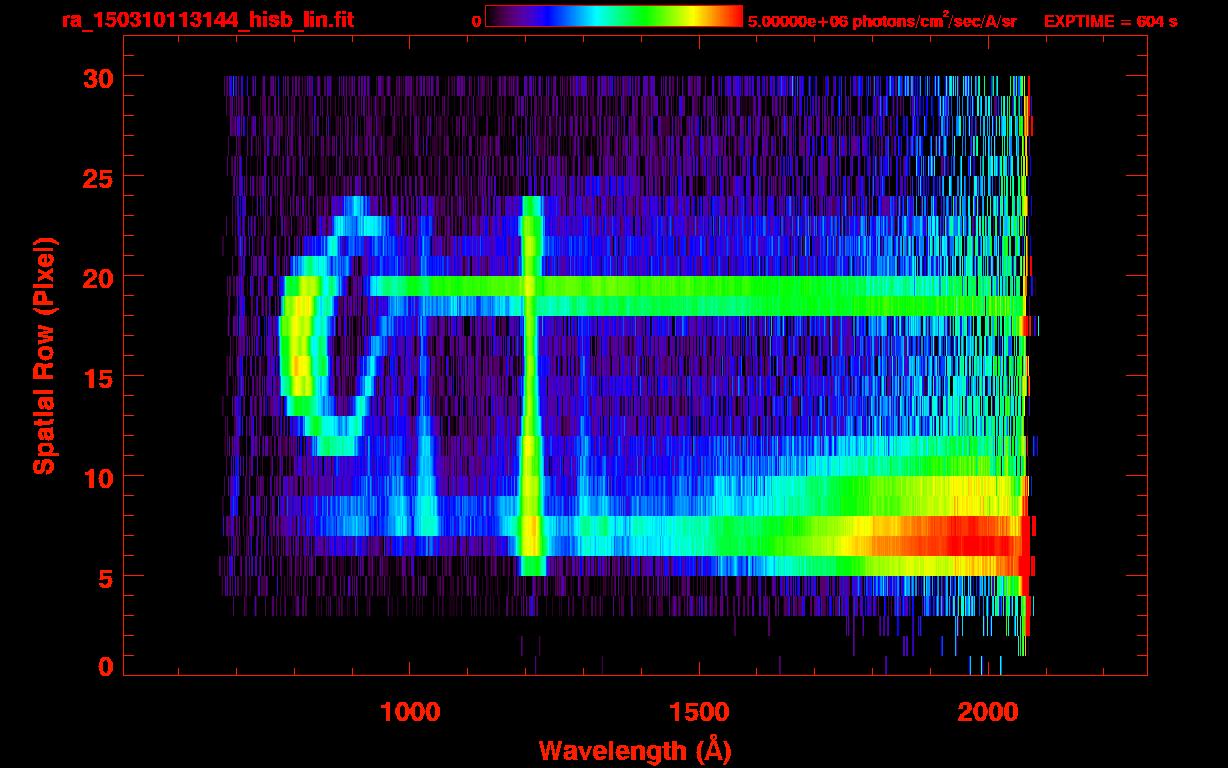This screenshot has width=1228, height=768.
Task: Click the filename ra_150310113144_hisb_lin.fit
Action: click(x=206, y=20)
